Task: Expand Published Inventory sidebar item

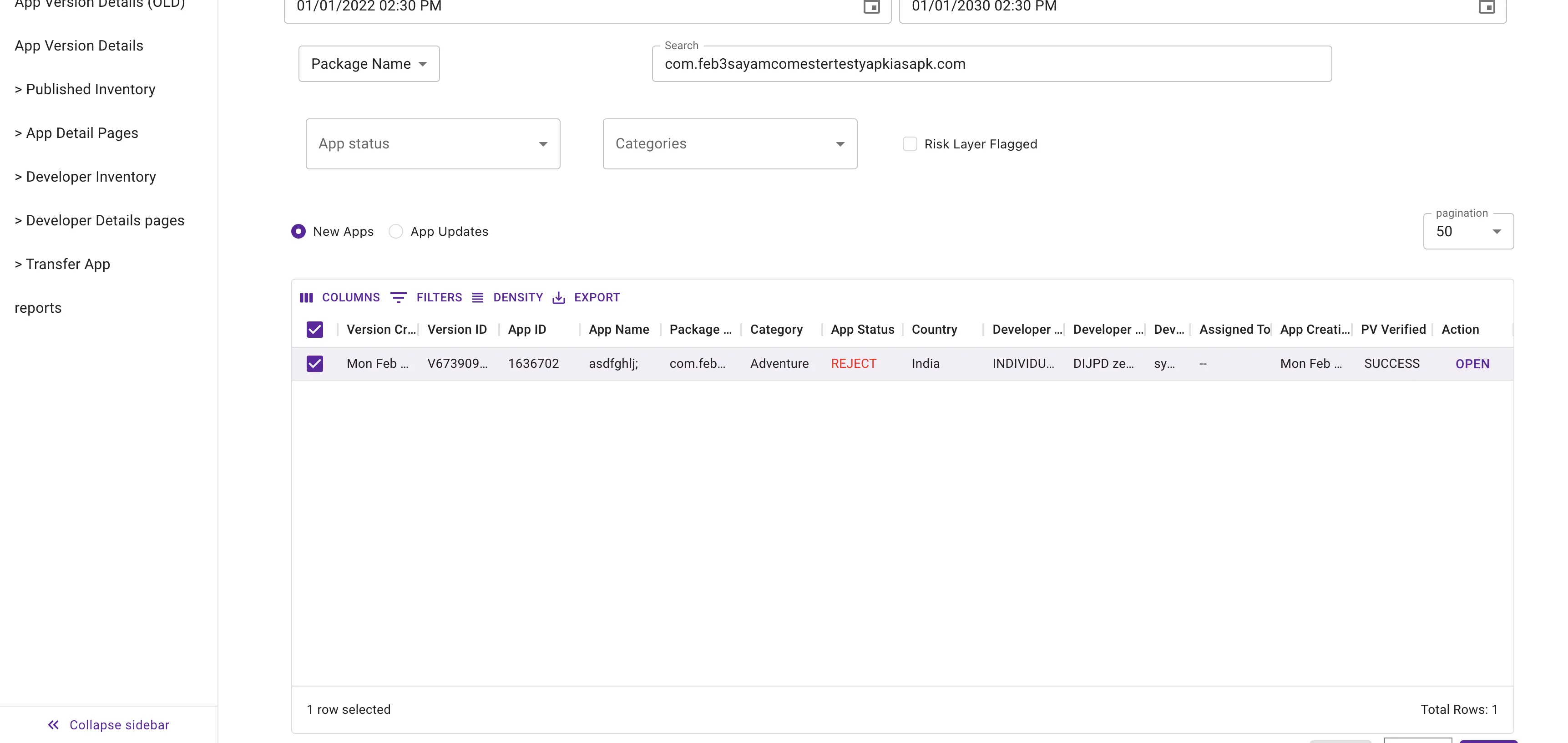Action: [85, 90]
